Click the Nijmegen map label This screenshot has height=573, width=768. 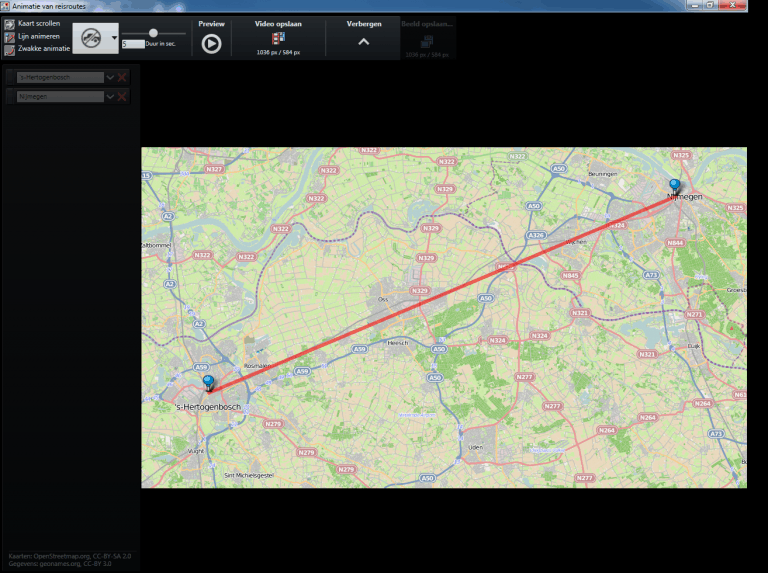click(x=685, y=196)
